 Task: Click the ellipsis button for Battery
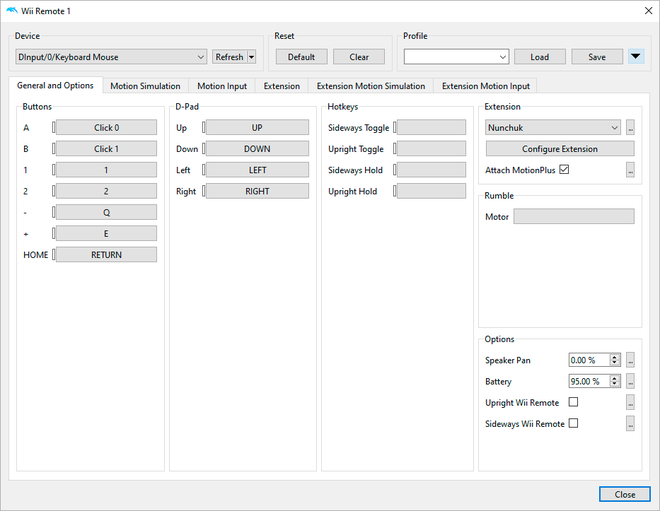[630, 381]
